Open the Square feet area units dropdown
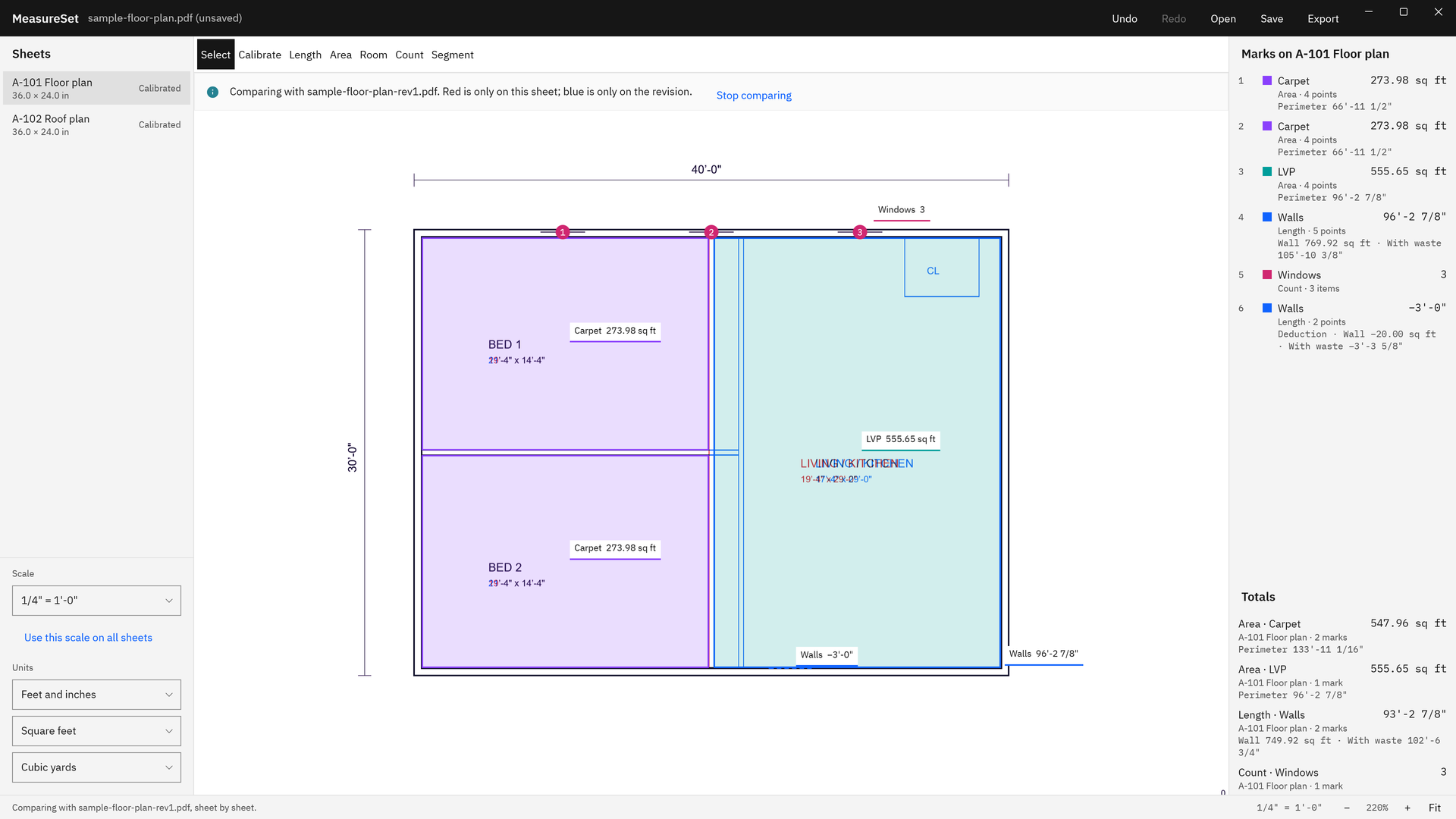 click(x=96, y=731)
